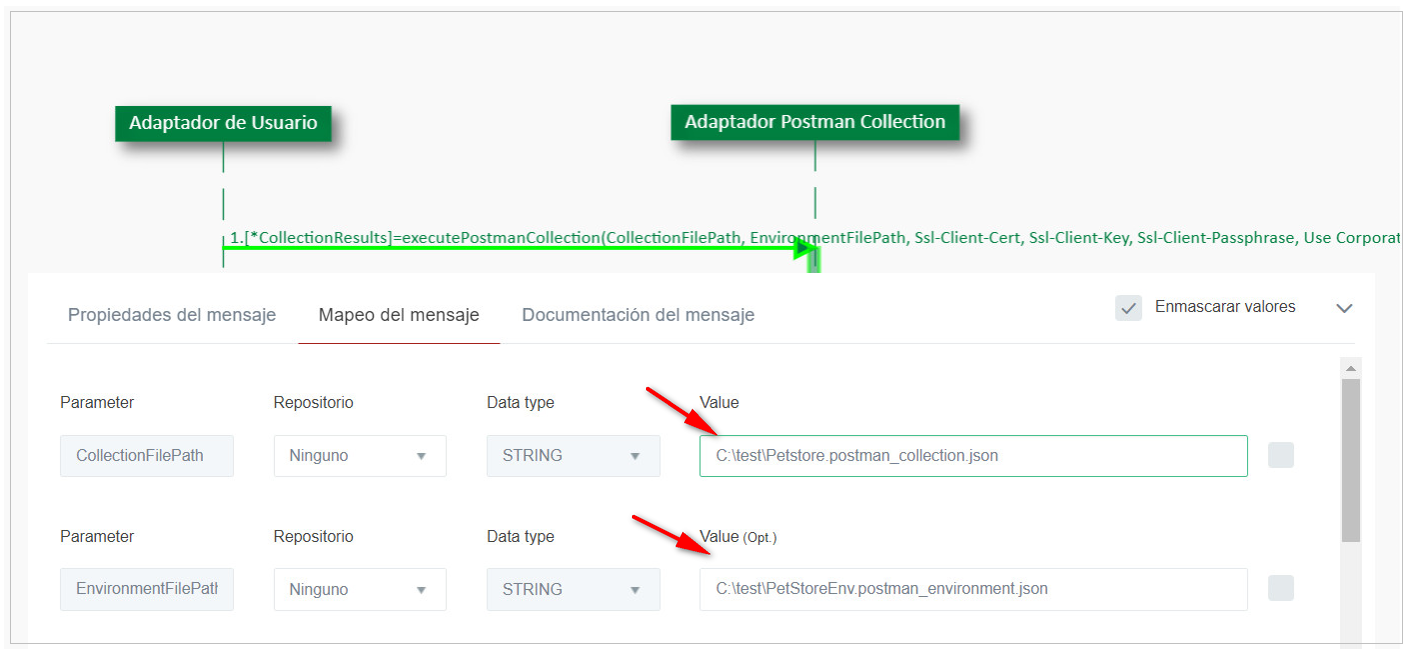1414x649 pixels.
Task: Open Repositorio dropdown in CollectionFilePath row
Action: tap(360, 456)
